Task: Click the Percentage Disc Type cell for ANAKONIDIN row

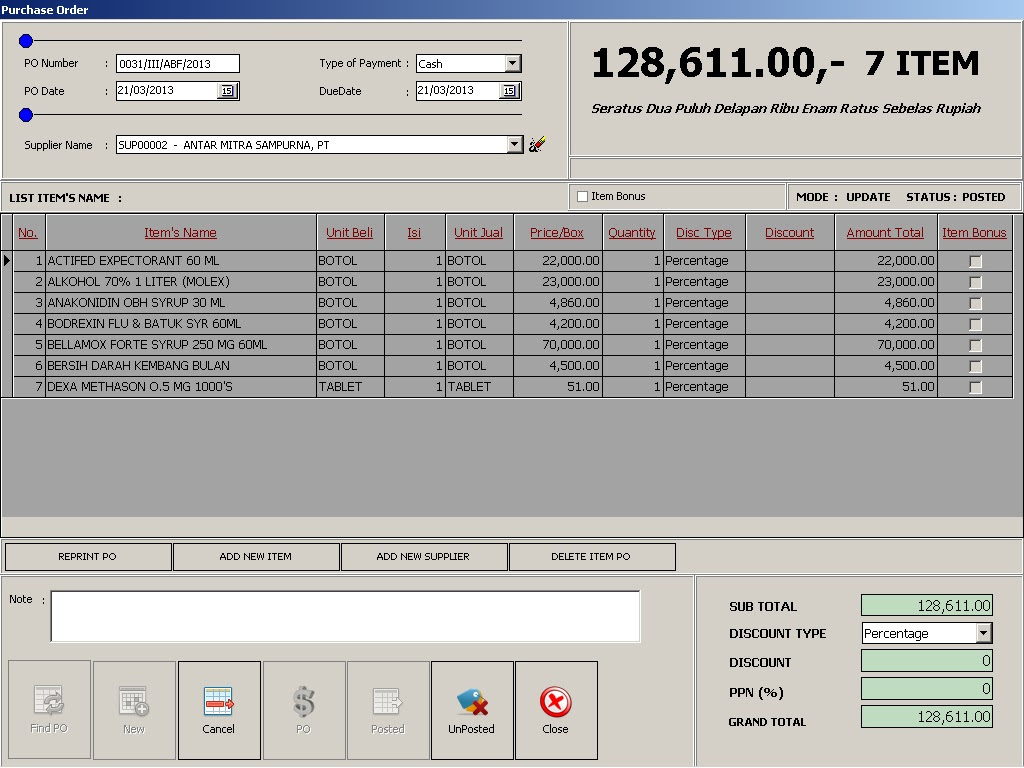Action: [x=704, y=303]
